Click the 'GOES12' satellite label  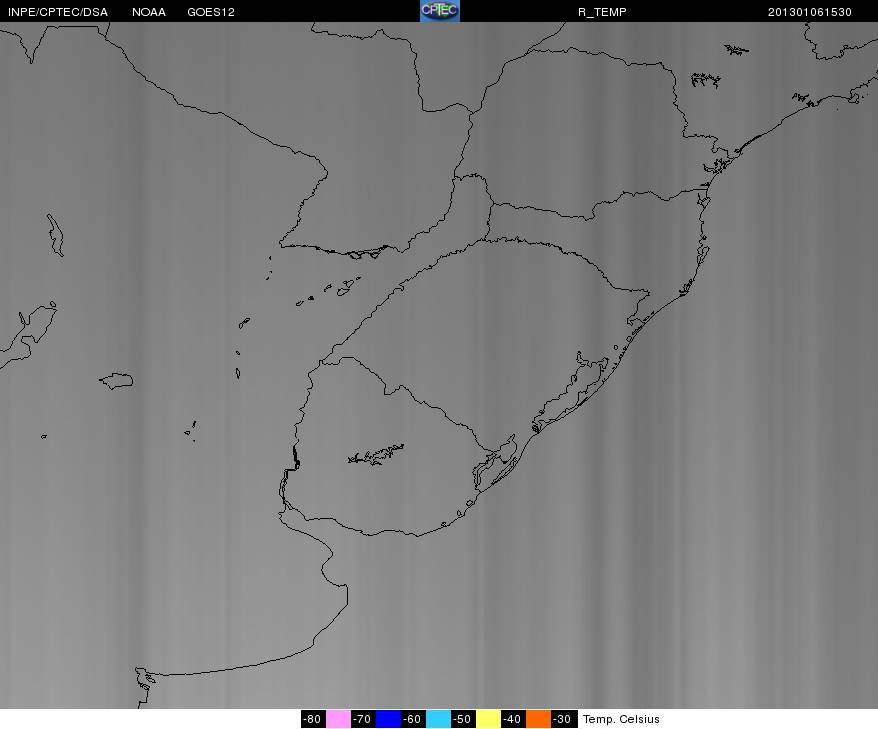pyautogui.click(x=211, y=12)
